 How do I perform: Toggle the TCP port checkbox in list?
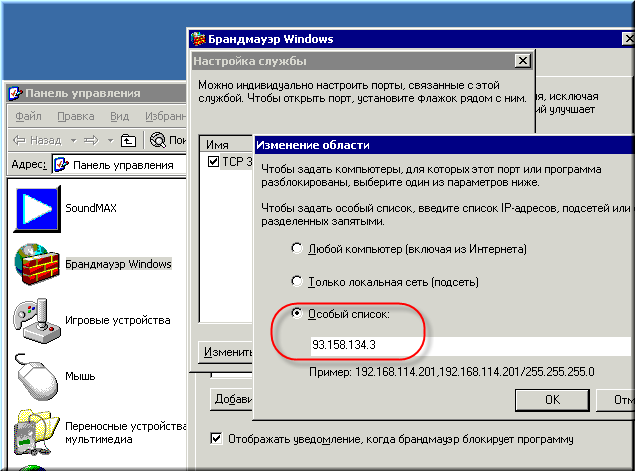[x=213, y=162]
